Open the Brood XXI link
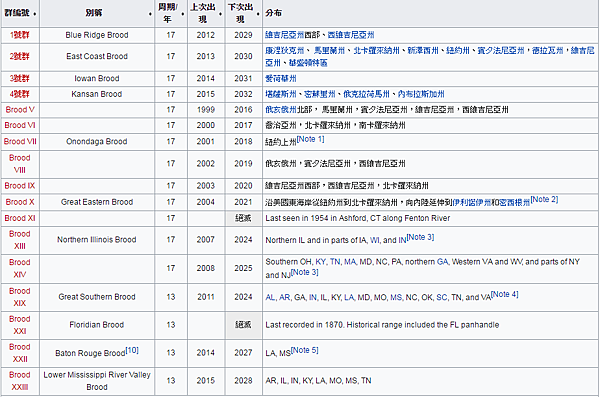 [x=20, y=325]
